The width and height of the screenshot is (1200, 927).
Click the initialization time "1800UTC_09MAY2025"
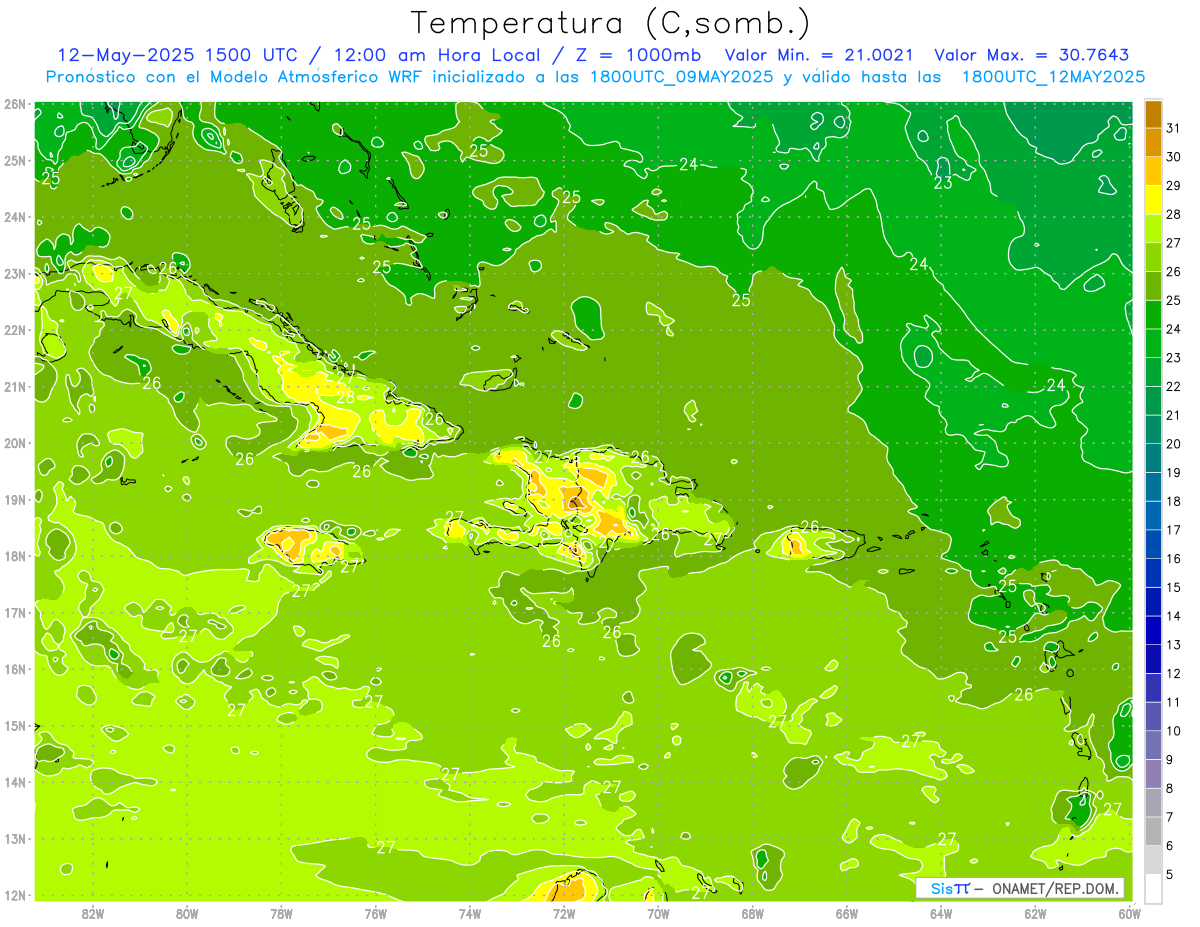pos(680,77)
